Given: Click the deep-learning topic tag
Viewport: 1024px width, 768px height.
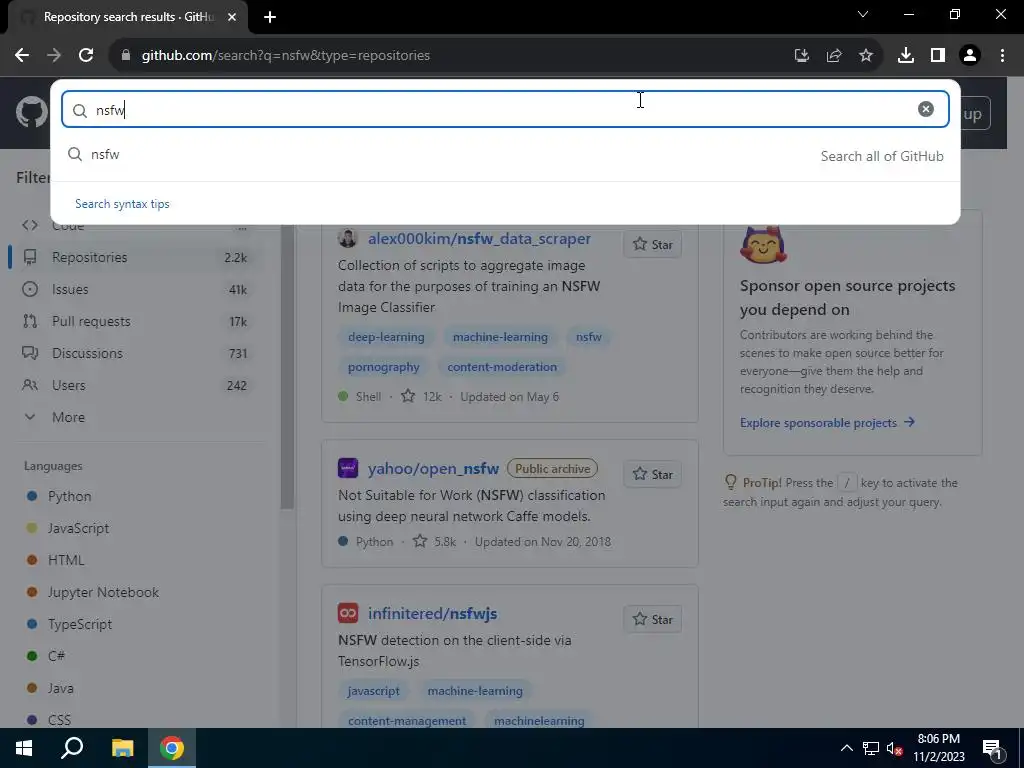Looking at the screenshot, I should [x=386, y=337].
